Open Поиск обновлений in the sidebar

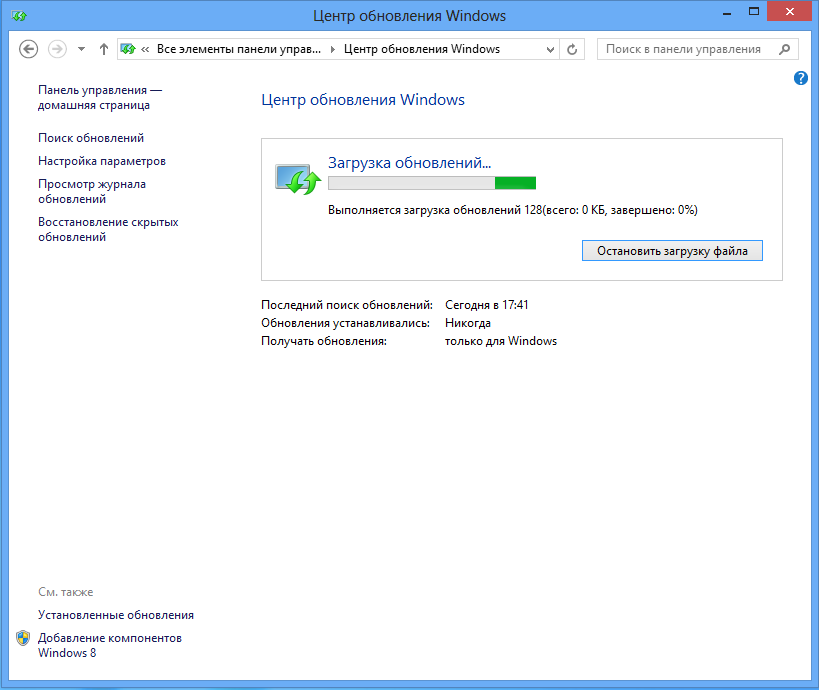point(91,138)
